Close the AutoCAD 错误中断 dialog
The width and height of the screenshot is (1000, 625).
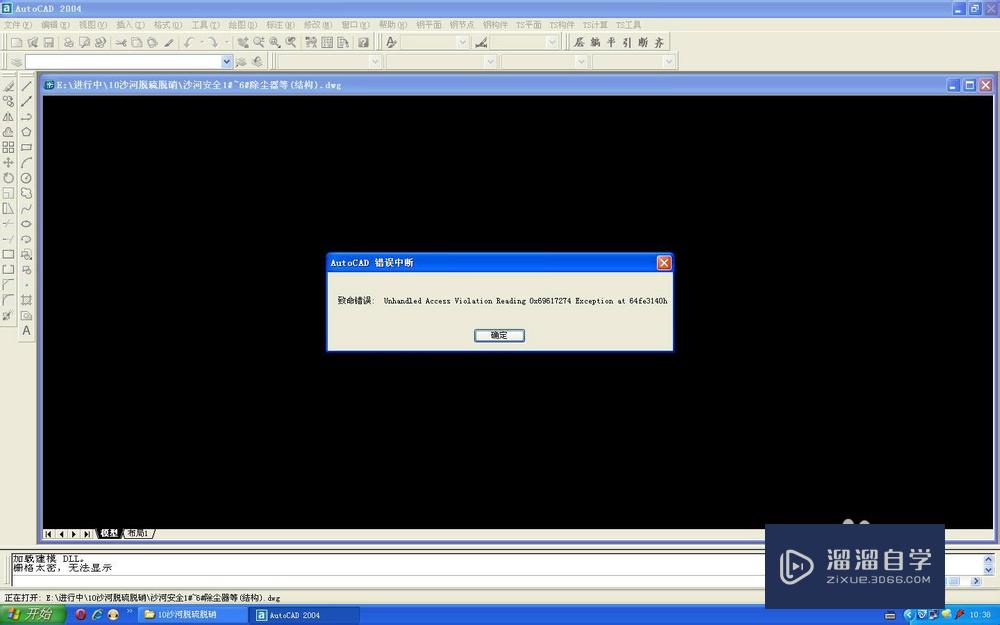click(x=664, y=263)
